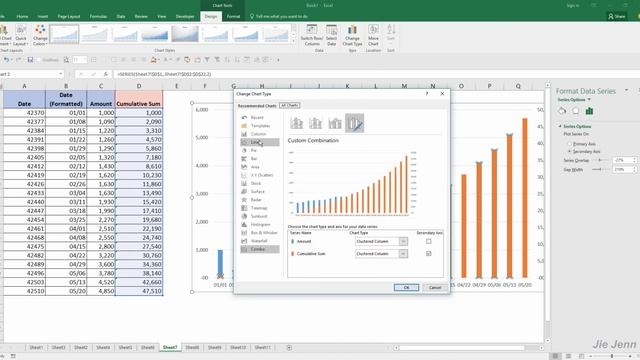Open the Page Layout ribbon tab
Viewport: 640px width, 360px height.
(x=69, y=16)
